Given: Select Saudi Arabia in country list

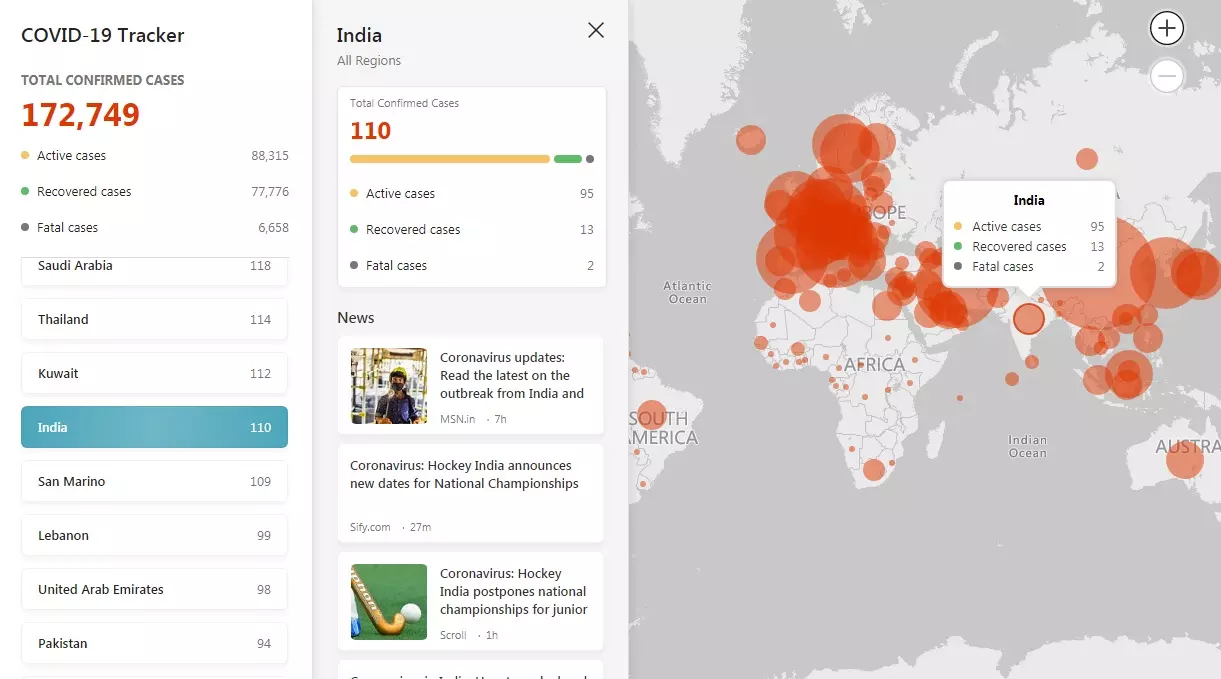Looking at the screenshot, I should pyautogui.click(x=154, y=267).
